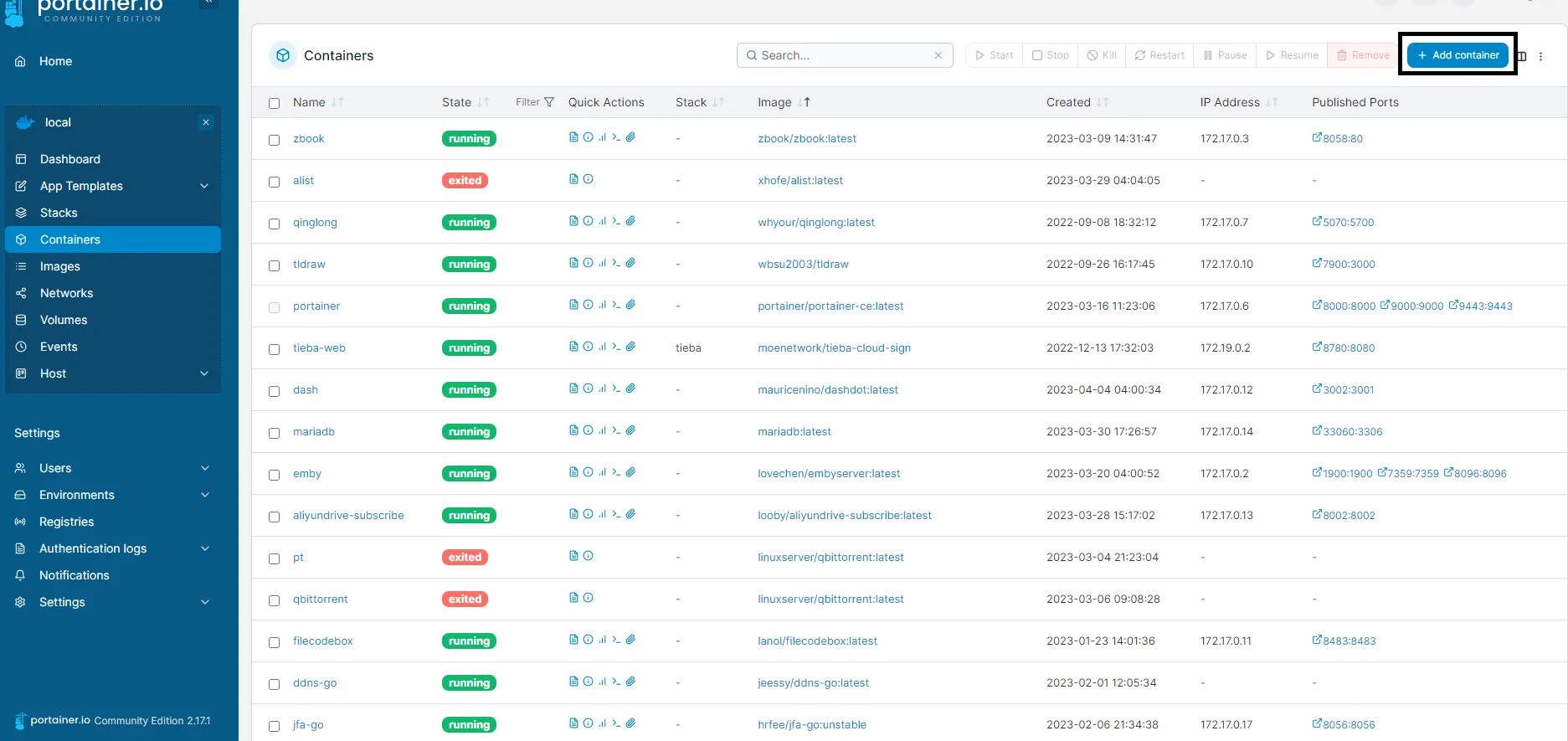Screen dimensions: 1568x741
Task: Open logs icon for pt container
Action: pyautogui.click(x=573, y=556)
